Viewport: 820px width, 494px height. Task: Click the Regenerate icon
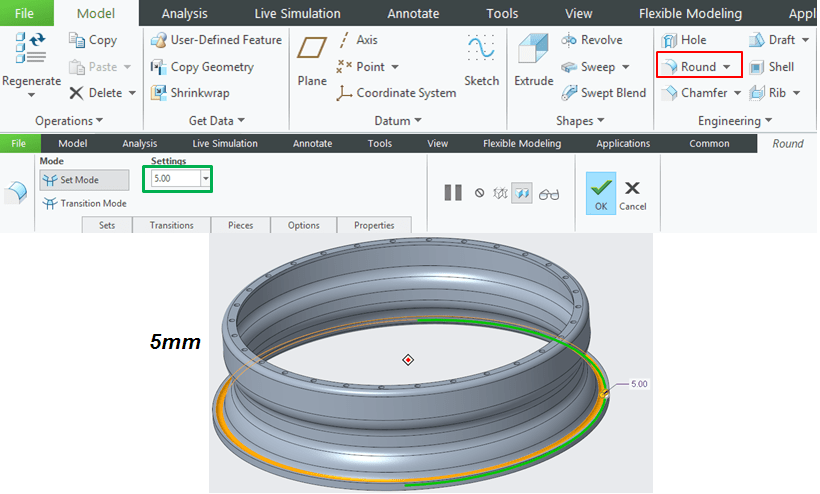click(31, 50)
